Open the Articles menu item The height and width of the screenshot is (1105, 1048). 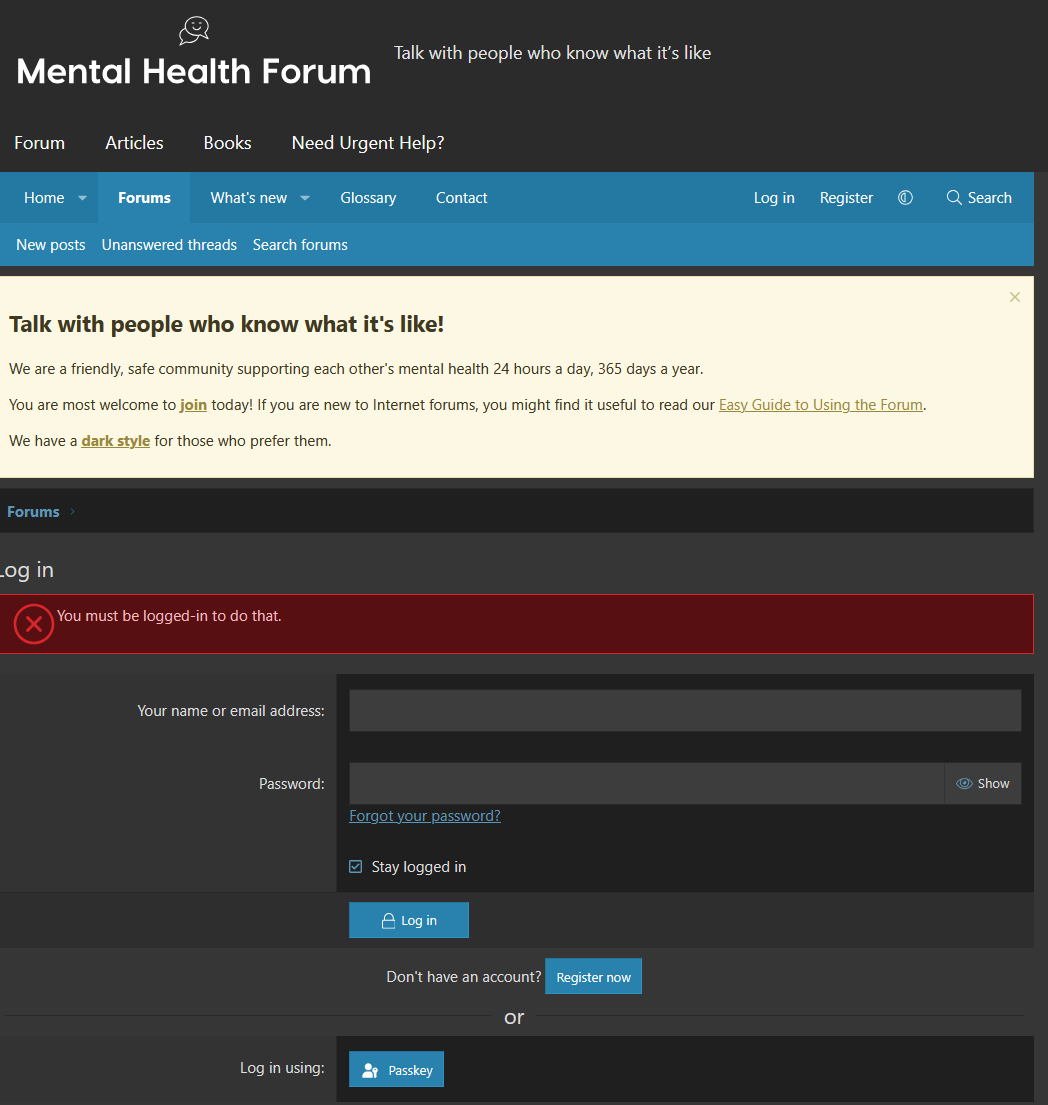(x=134, y=143)
